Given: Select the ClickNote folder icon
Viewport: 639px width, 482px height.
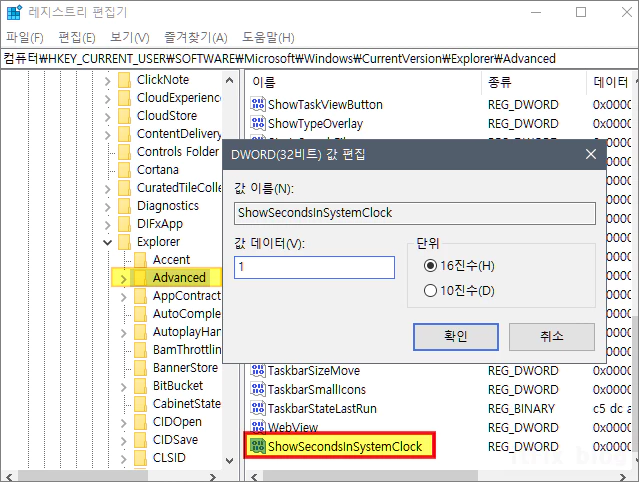Looking at the screenshot, I should tap(124, 80).
